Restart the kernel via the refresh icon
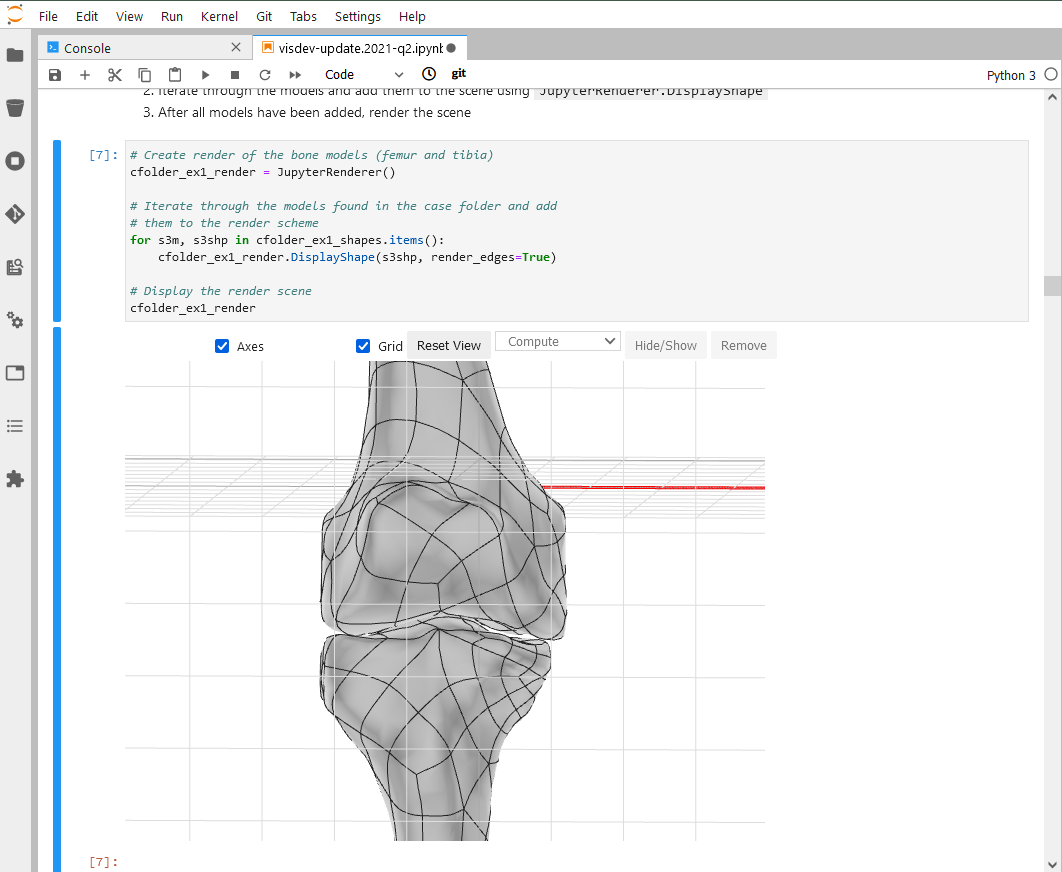 (263, 74)
